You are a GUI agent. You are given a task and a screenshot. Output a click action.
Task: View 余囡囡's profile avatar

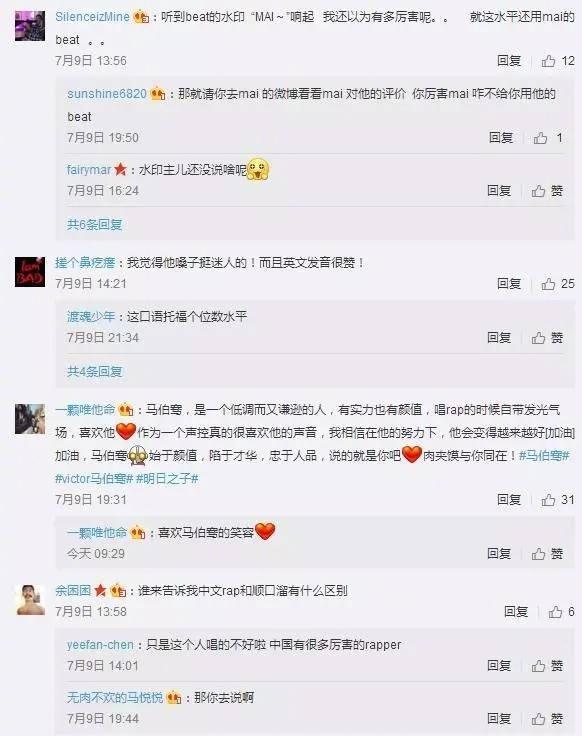click(31, 599)
